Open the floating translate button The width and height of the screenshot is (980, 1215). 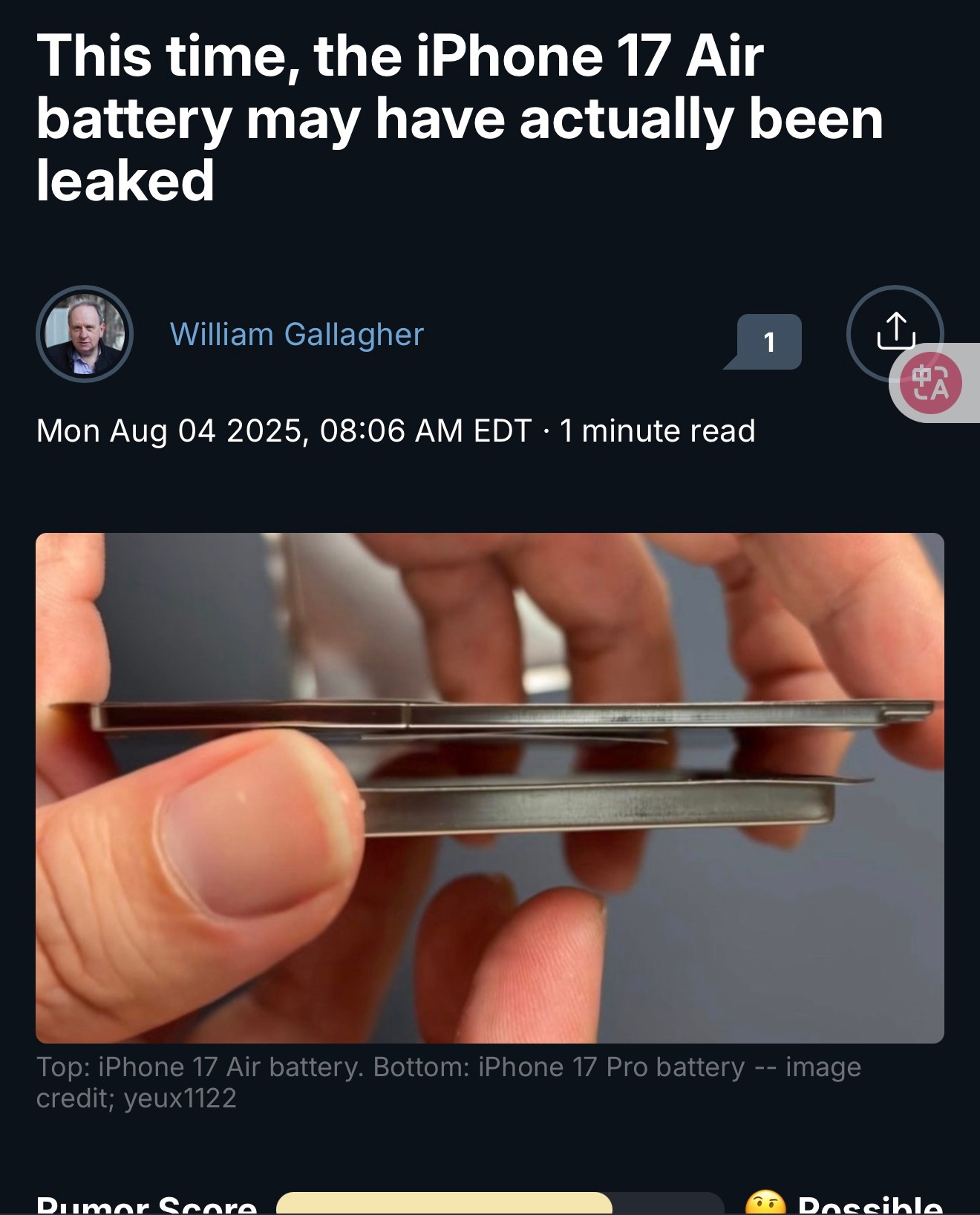[931, 383]
